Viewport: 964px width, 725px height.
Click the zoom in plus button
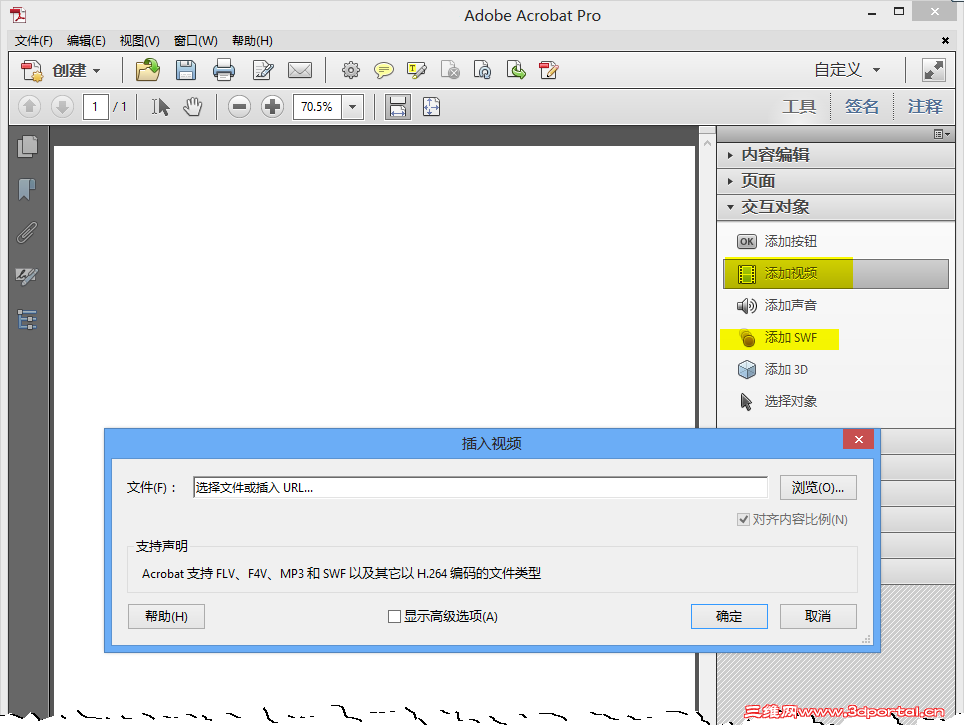tap(272, 107)
